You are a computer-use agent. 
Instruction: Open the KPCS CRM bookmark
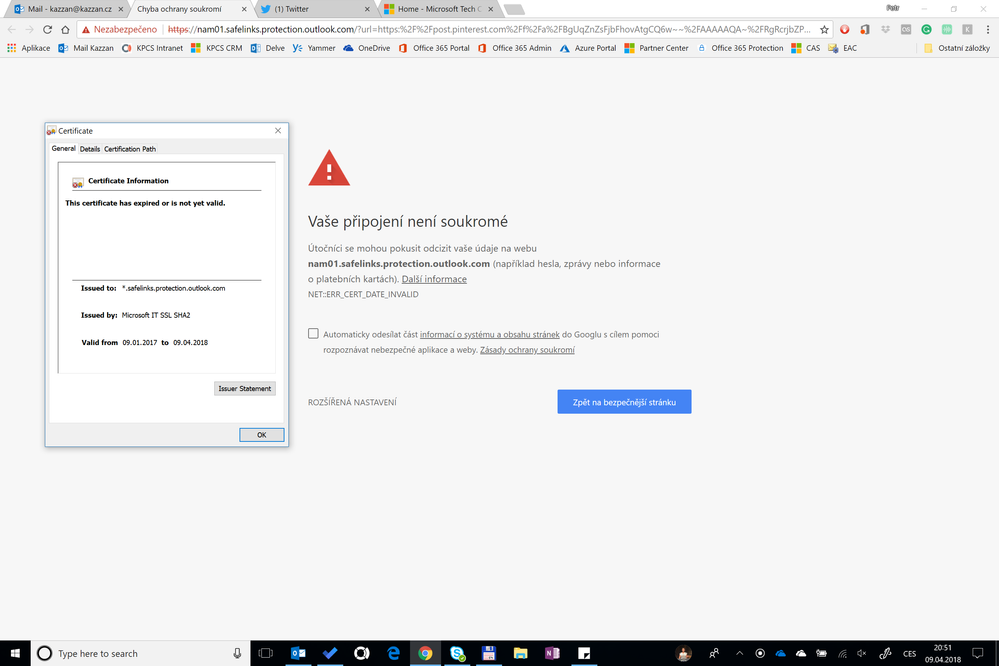click(x=217, y=48)
